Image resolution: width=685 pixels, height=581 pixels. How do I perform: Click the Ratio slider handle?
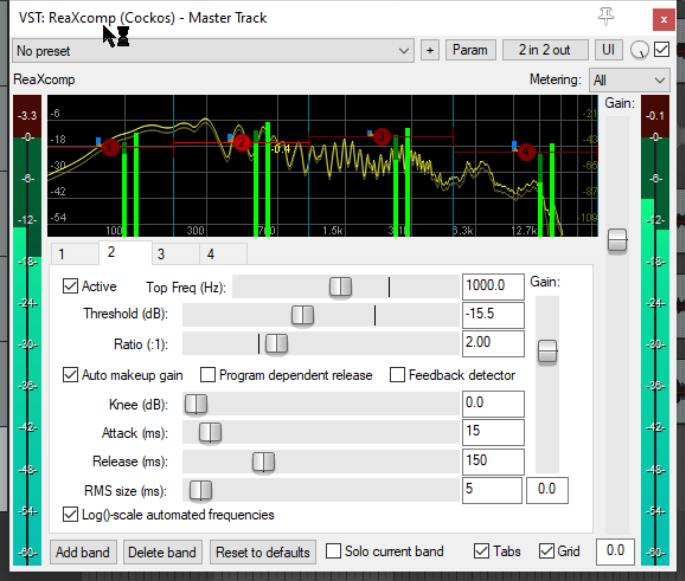click(x=277, y=344)
